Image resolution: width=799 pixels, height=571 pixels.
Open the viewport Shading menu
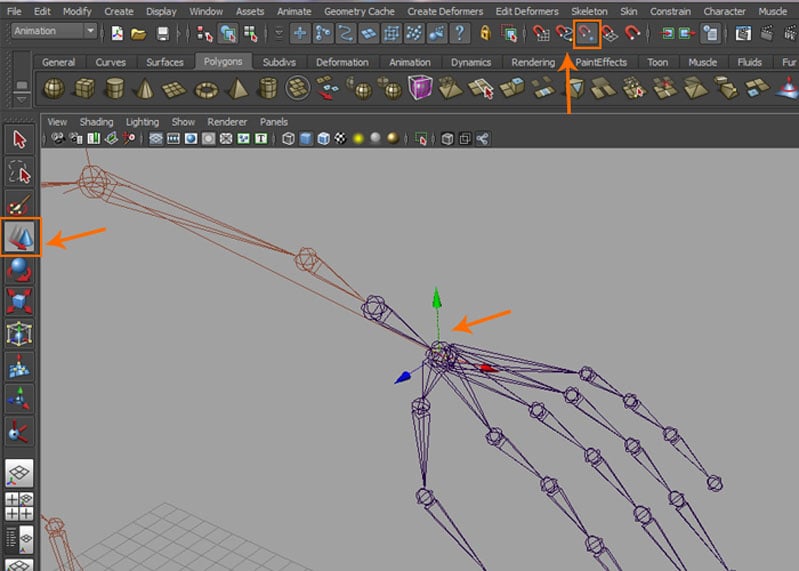point(96,122)
